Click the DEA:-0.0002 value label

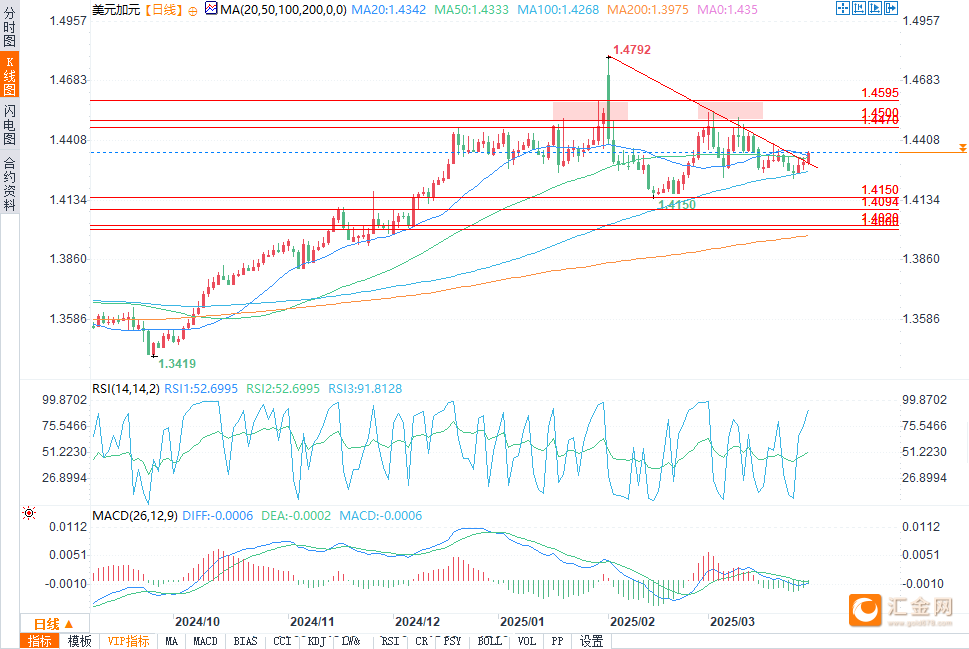pos(296,515)
